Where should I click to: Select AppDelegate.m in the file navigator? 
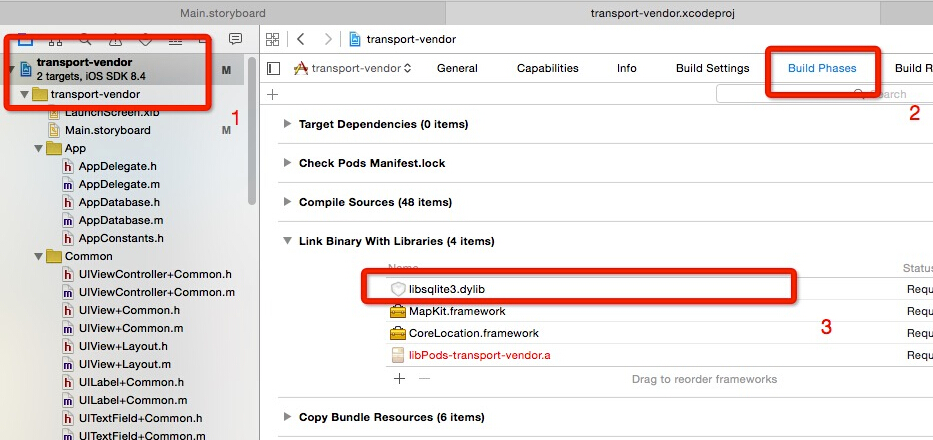click(119, 185)
